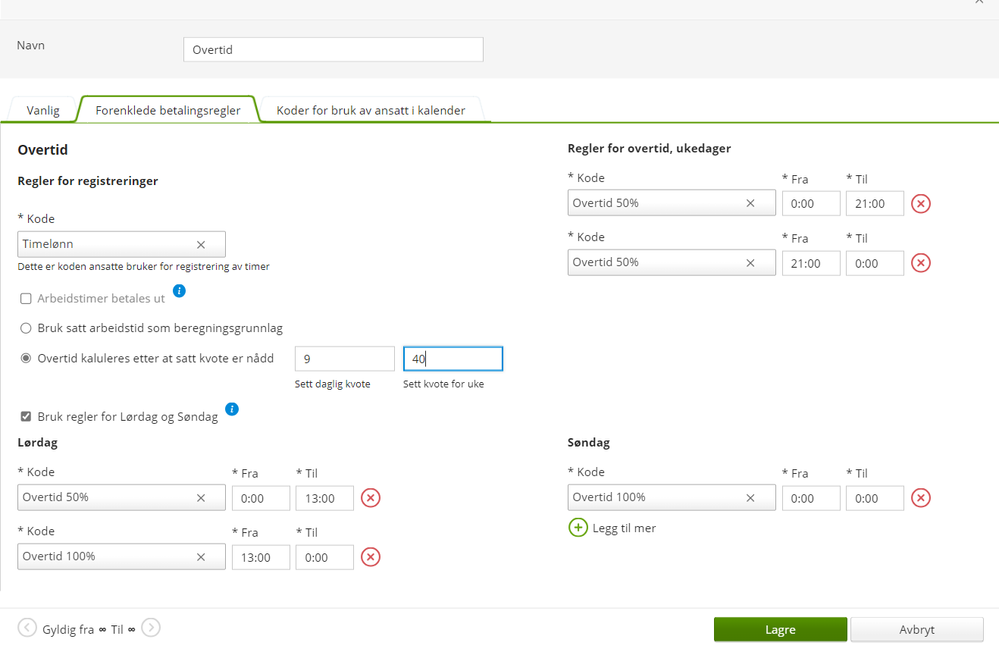Go to previous validity period arrow

27,628
